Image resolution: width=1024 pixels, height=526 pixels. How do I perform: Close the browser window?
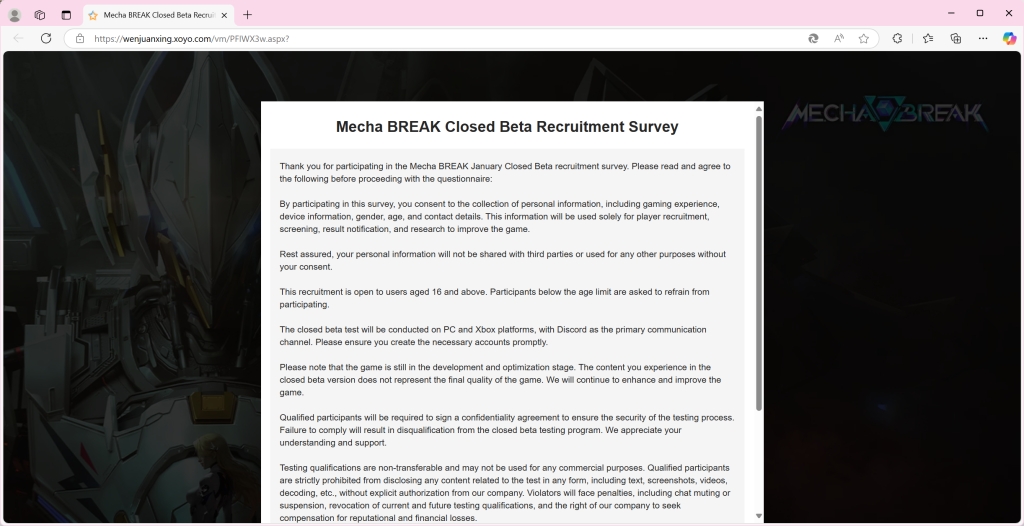(1010, 13)
